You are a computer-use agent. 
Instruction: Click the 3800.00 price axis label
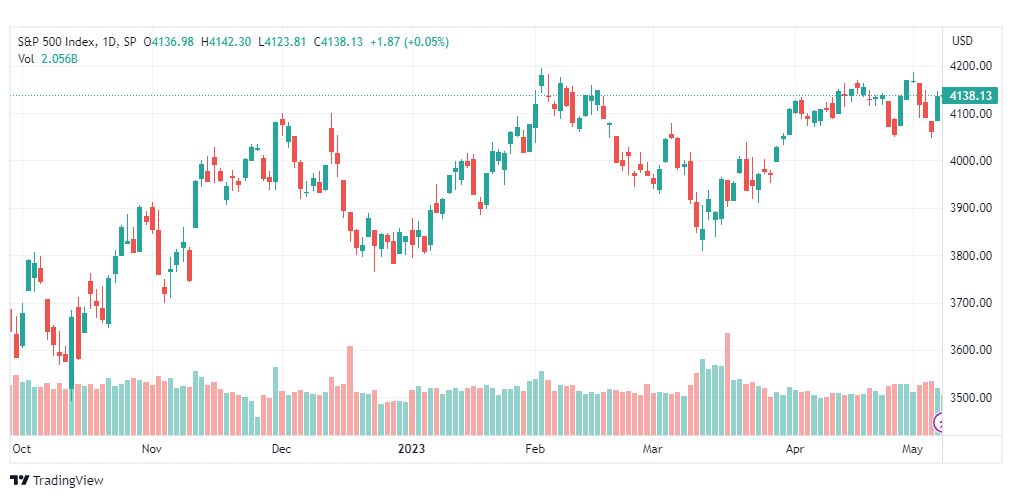pyautogui.click(x=971, y=255)
